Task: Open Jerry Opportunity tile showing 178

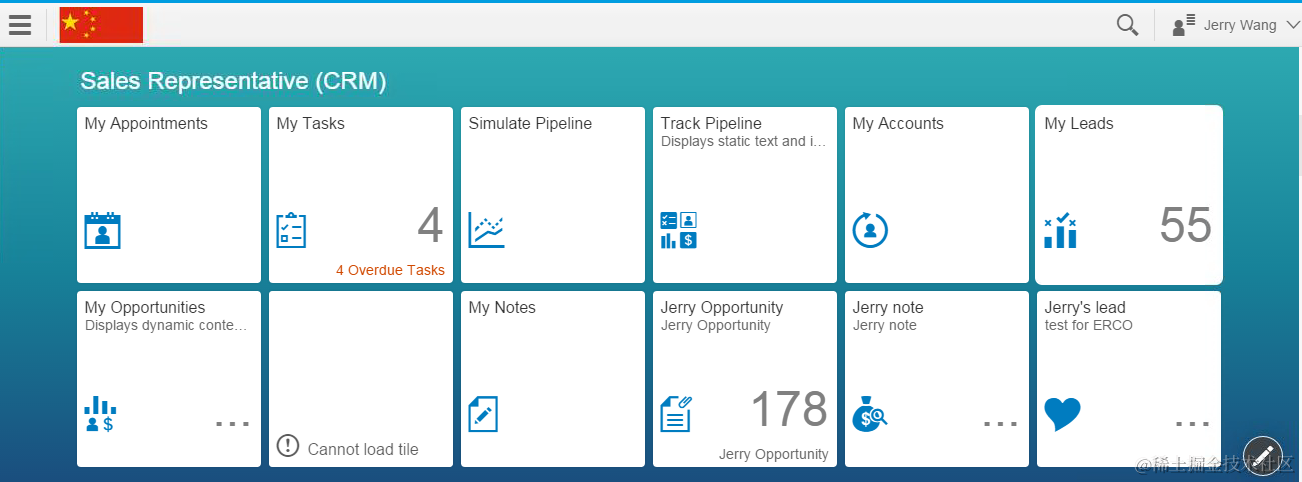Action: click(744, 378)
